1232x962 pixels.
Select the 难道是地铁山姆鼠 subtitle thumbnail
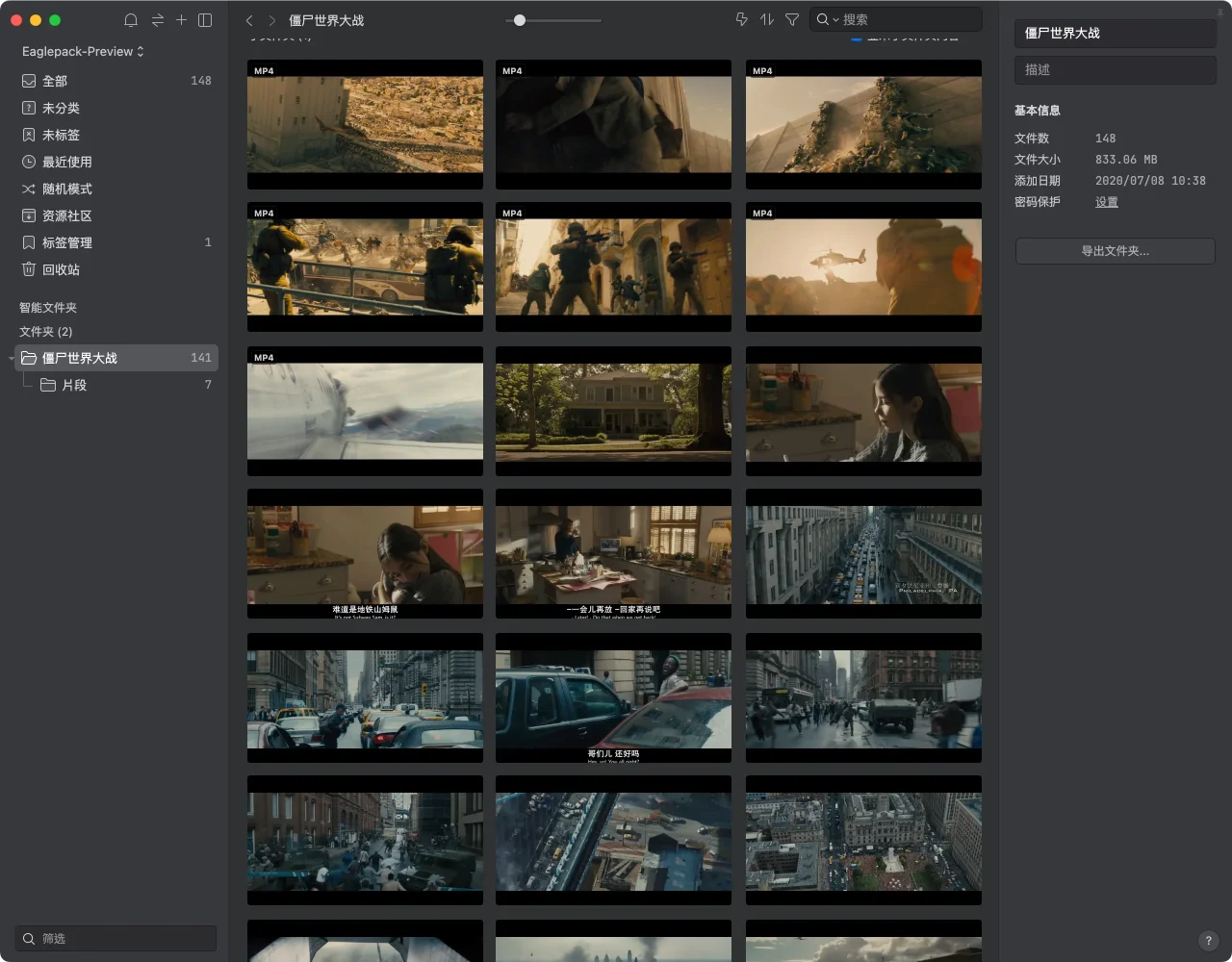(x=365, y=553)
